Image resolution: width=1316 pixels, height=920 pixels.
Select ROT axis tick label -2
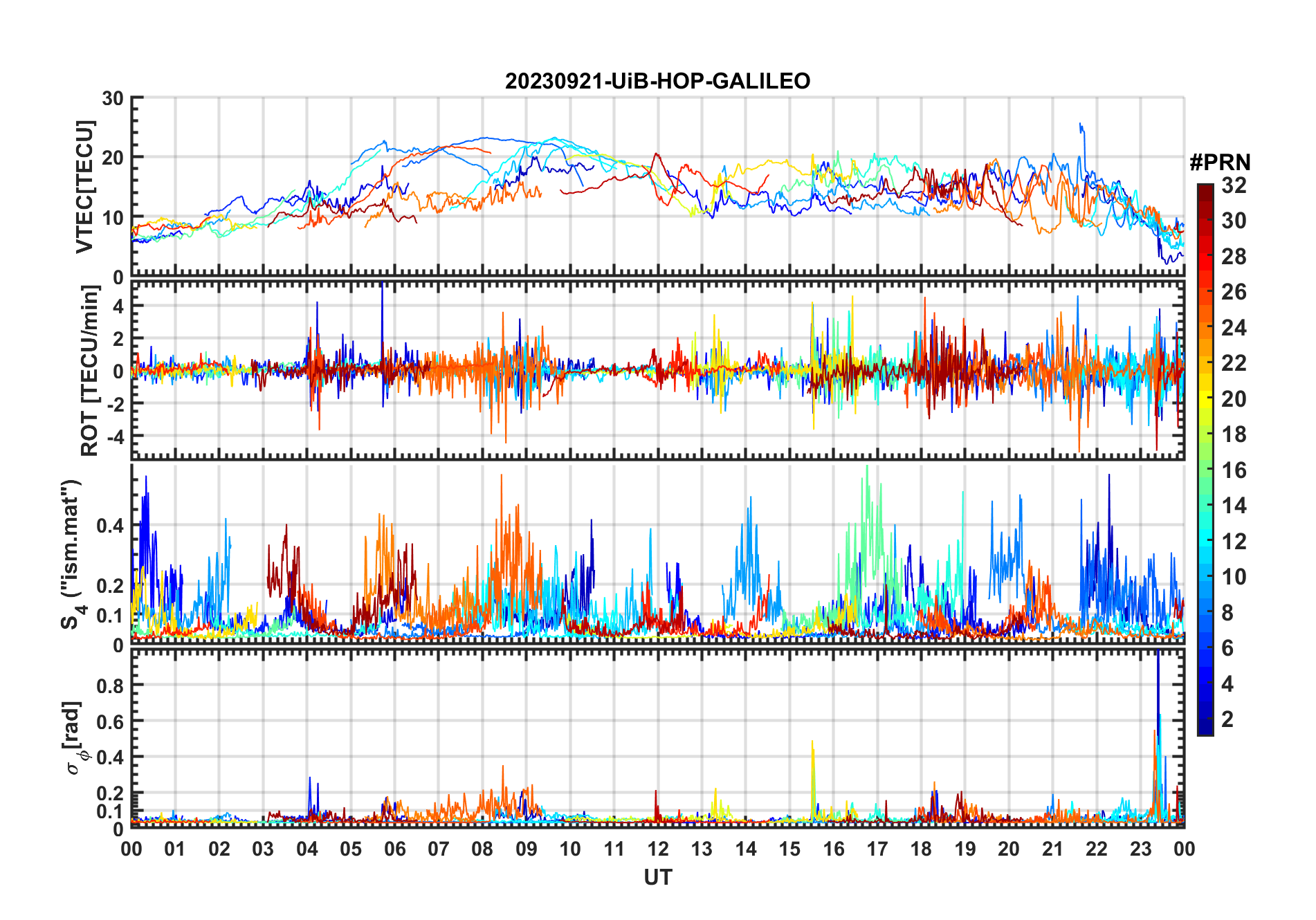[115, 404]
